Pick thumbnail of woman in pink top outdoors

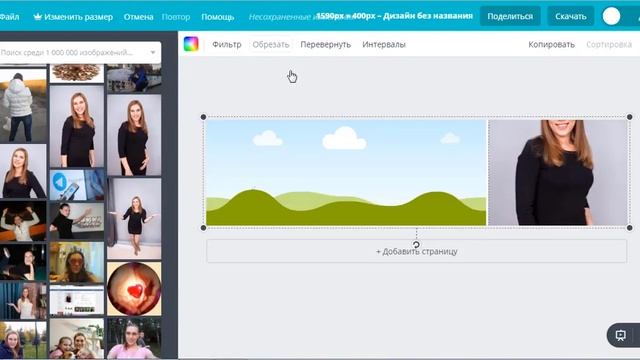click(134, 338)
